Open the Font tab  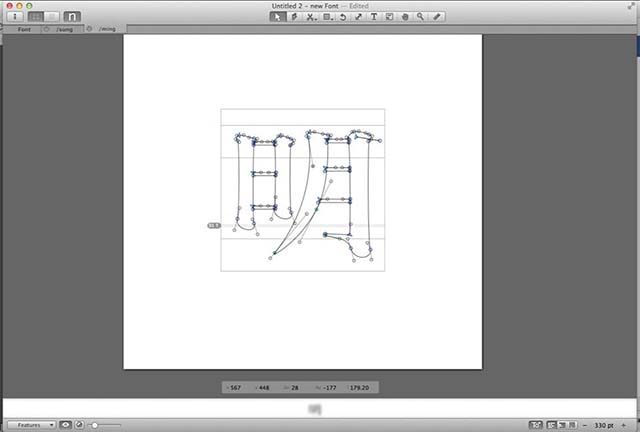point(24,29)
